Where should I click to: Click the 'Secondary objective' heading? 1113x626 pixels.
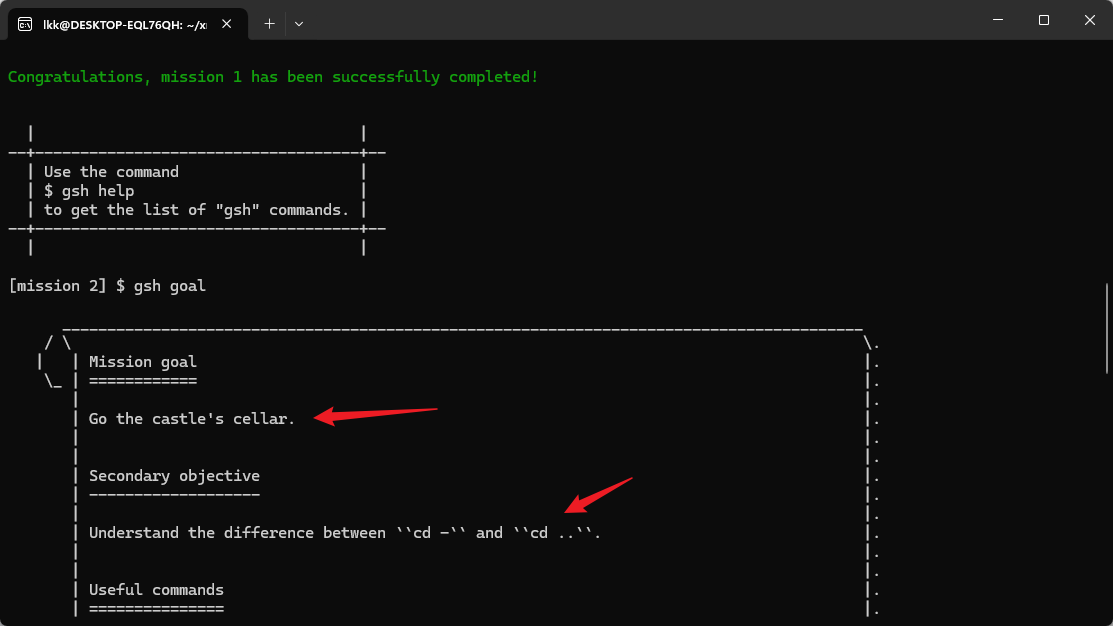click(x=174, y=476)
